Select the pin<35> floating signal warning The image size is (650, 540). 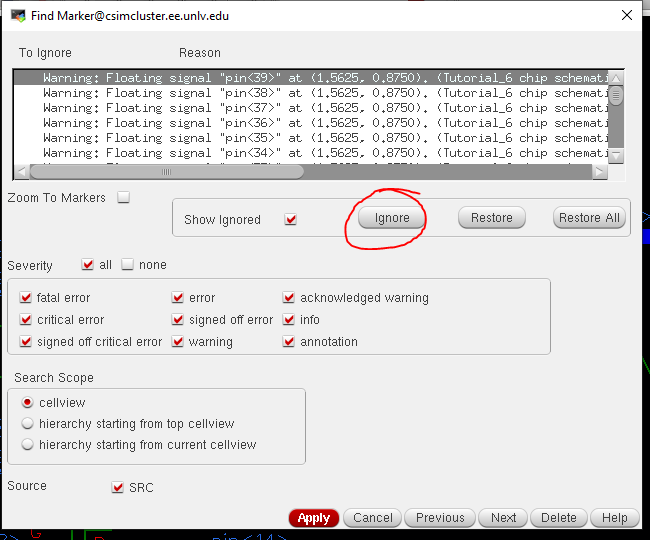311,138
